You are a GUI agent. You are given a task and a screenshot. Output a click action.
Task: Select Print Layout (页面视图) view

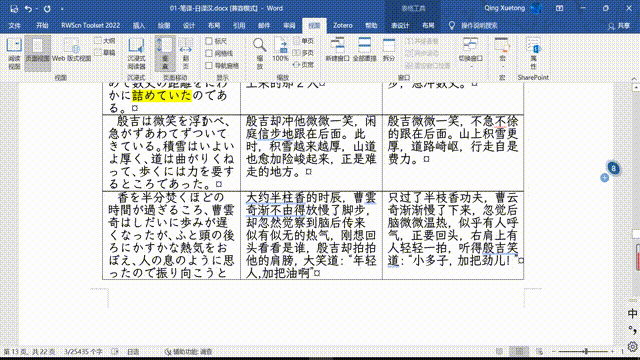[x=38, y=53]
